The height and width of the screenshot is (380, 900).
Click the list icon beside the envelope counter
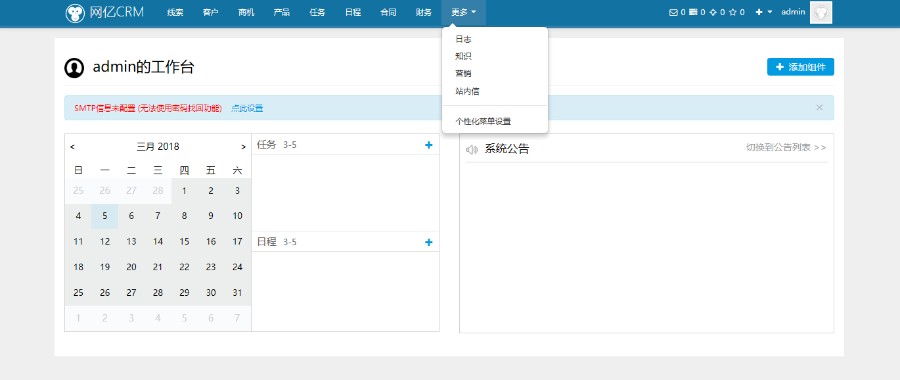[x=693, y=12]
